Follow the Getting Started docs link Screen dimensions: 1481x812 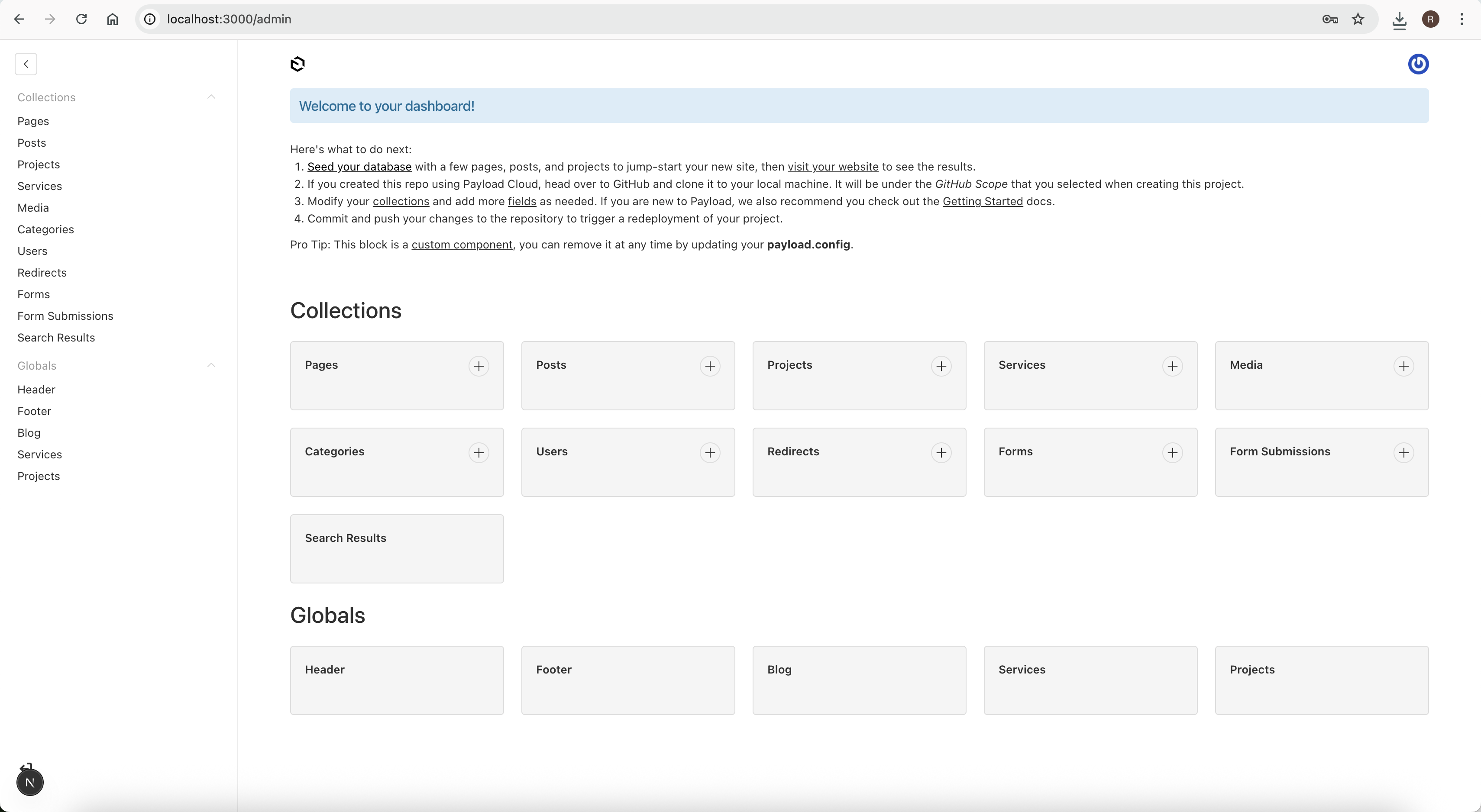[982, 201]
